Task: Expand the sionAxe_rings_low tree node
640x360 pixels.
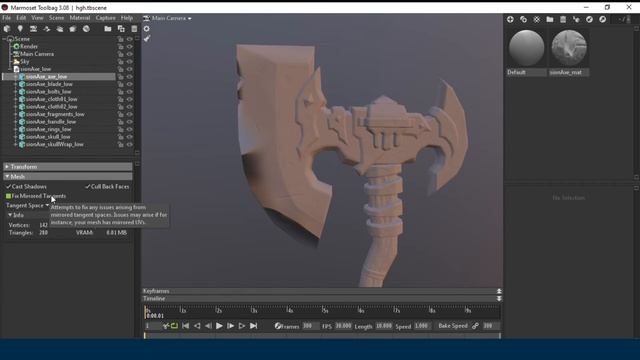Action: (x=16, y=129)
